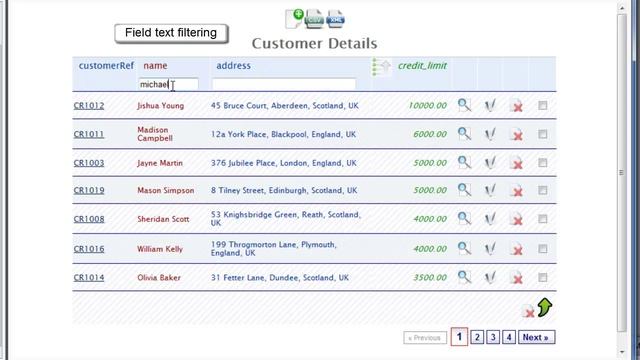640x360 pixels.
Task: Edit the CR1014 Olivia Baker row
Action: (490, 278)
